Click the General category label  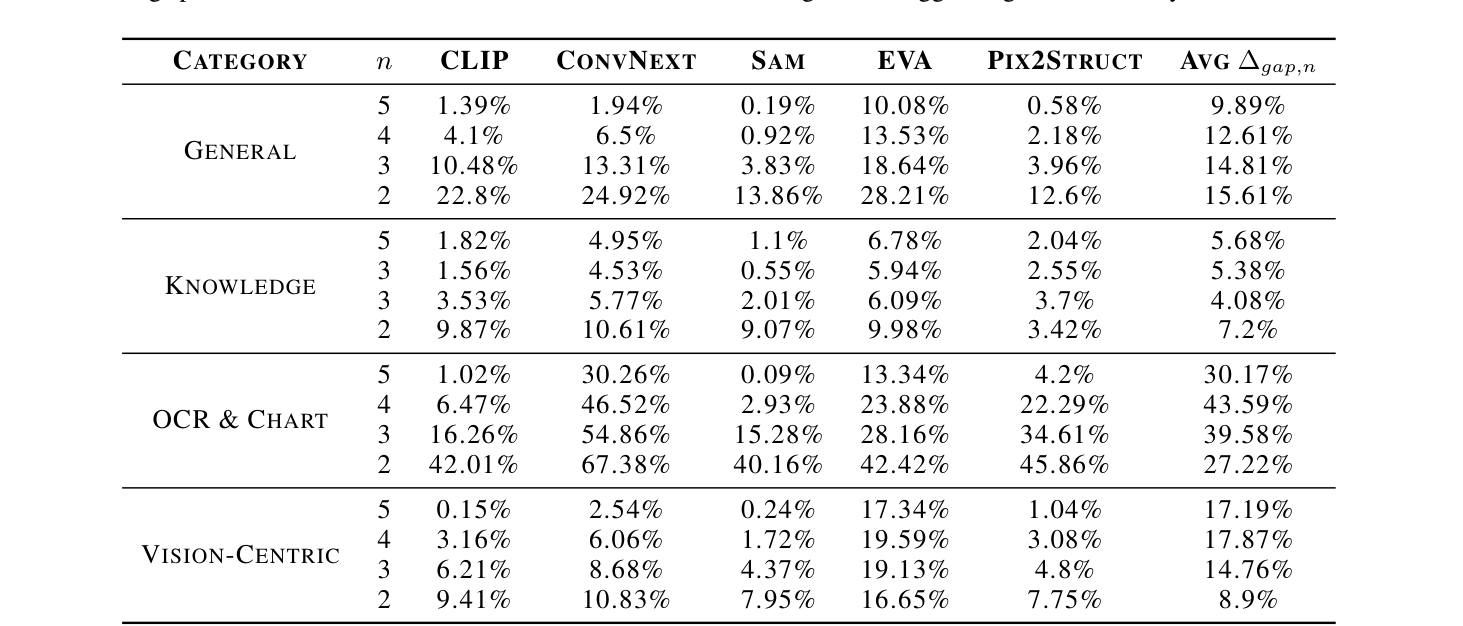coord(240,151)
